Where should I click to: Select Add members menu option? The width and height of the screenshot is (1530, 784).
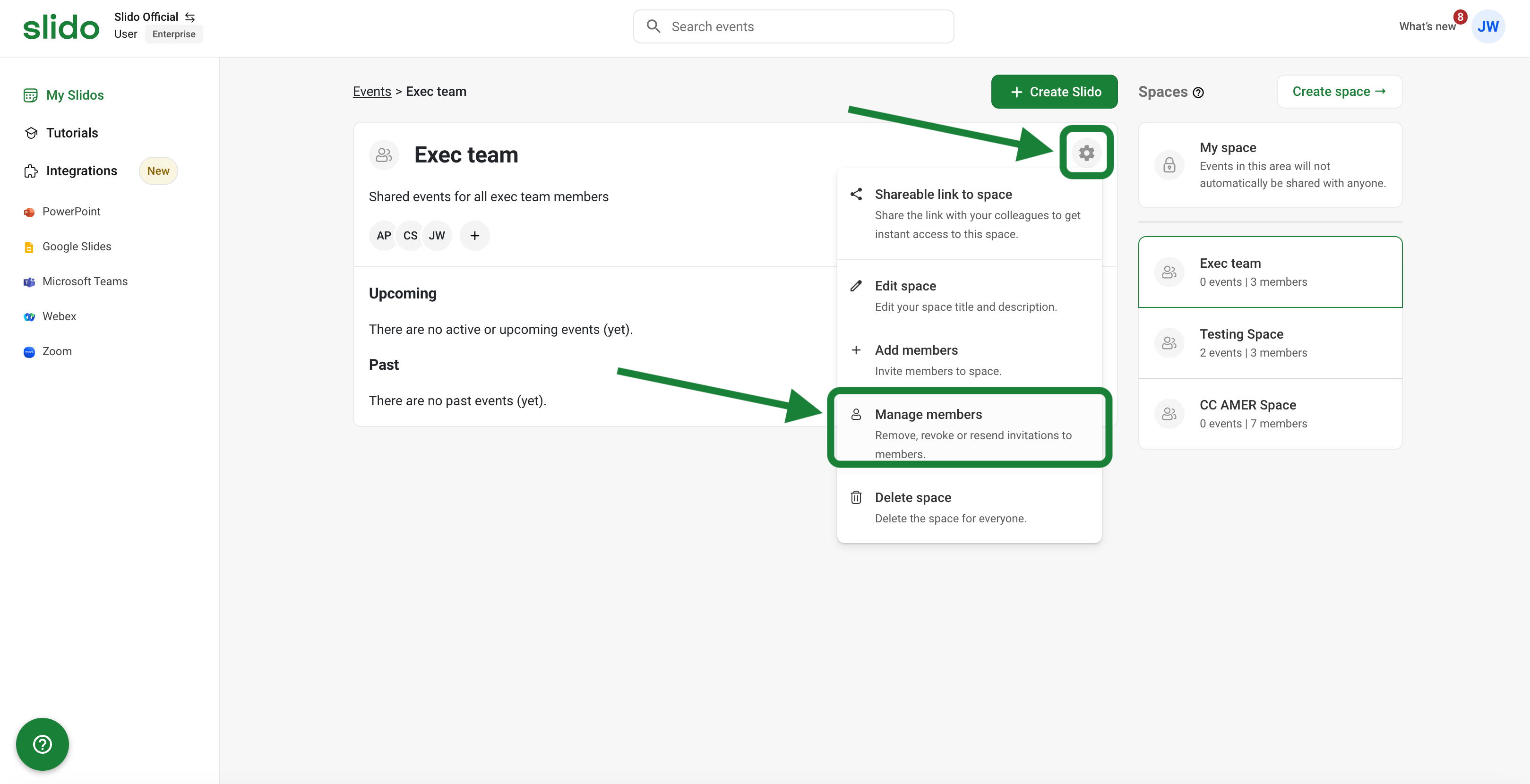(x=969, y=360)
